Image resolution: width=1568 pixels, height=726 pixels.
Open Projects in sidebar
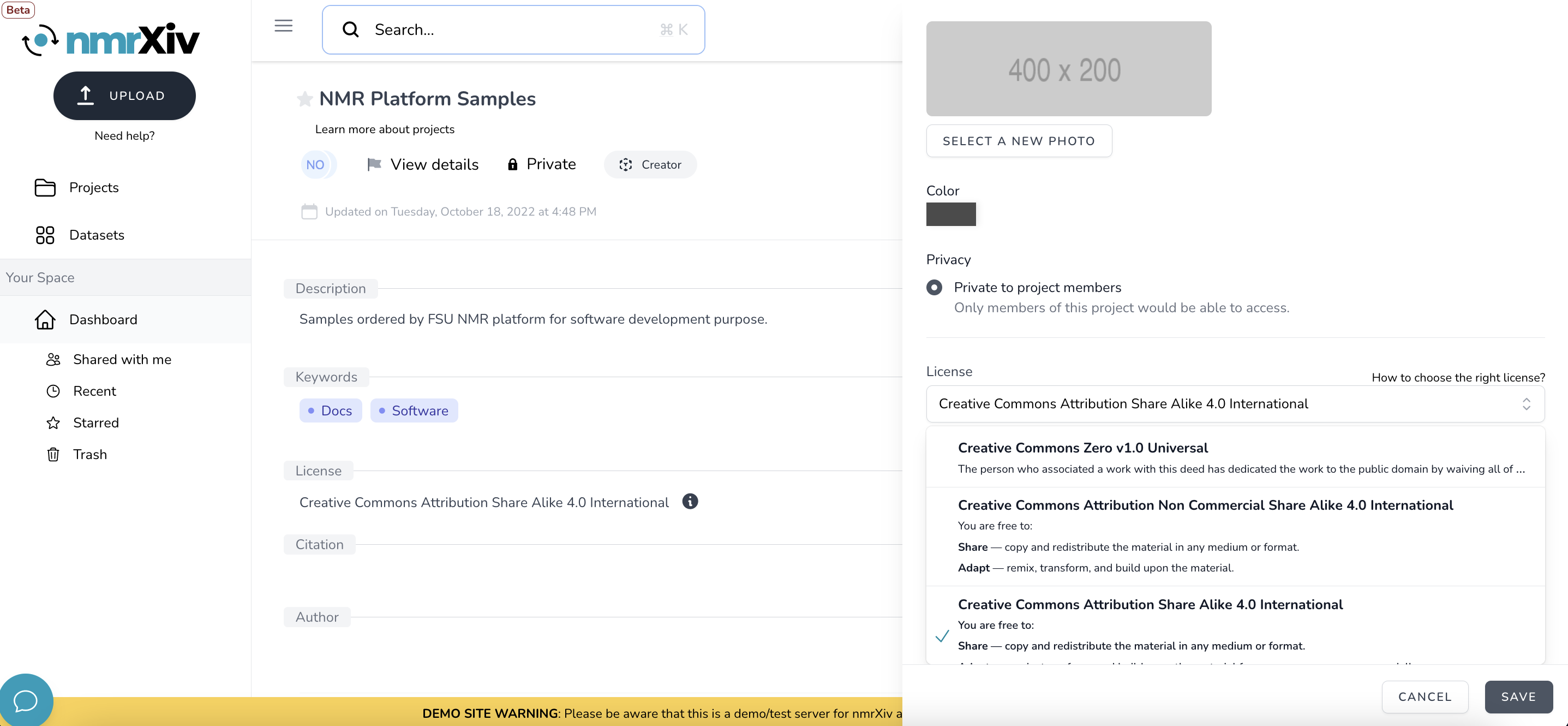coord(94,188)
